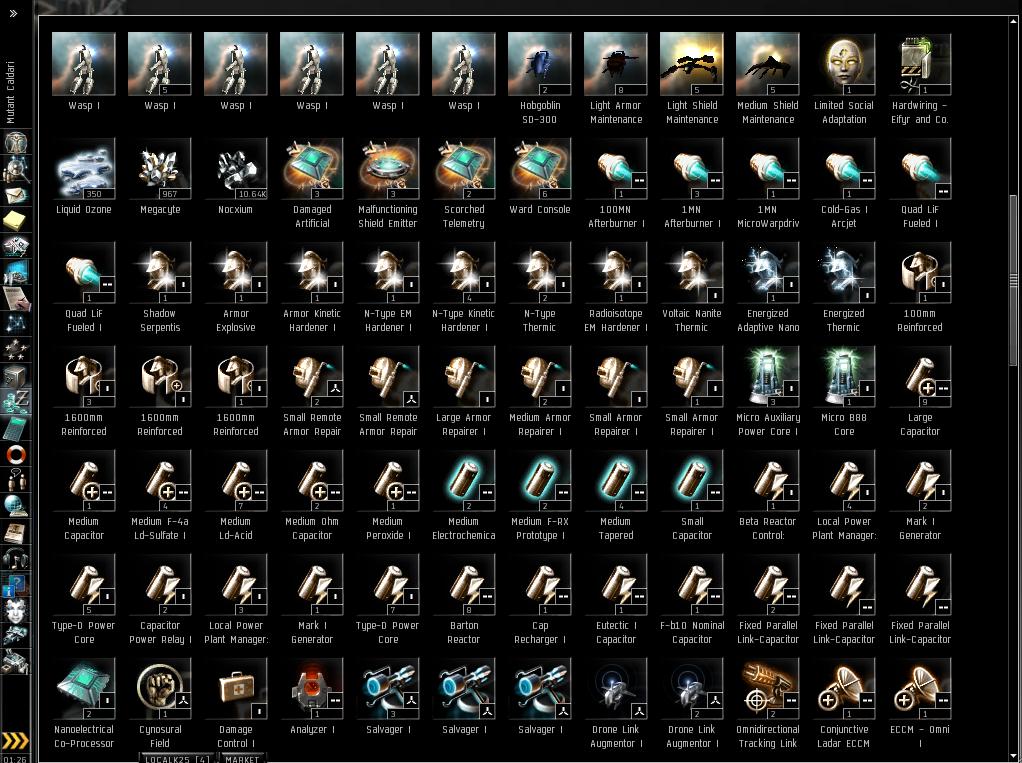Select the Armor Kinetic Hardener I
Screen dimensions: 1022x763
pos(312,288)
